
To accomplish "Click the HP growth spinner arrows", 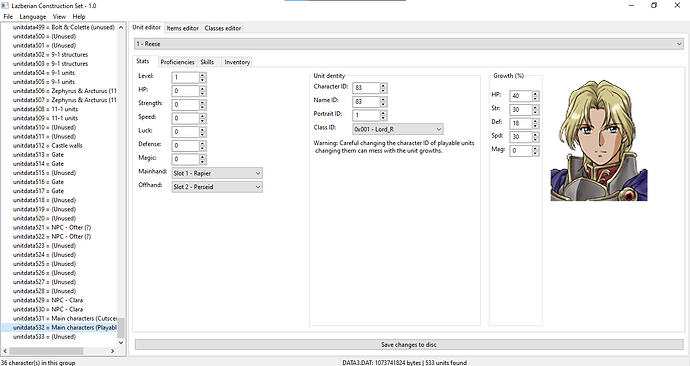I will (x=535, y=96).
